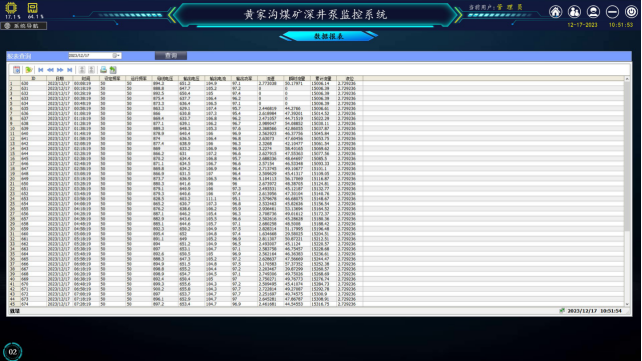Click the 02 circular indicator

[x=13, y=352]
